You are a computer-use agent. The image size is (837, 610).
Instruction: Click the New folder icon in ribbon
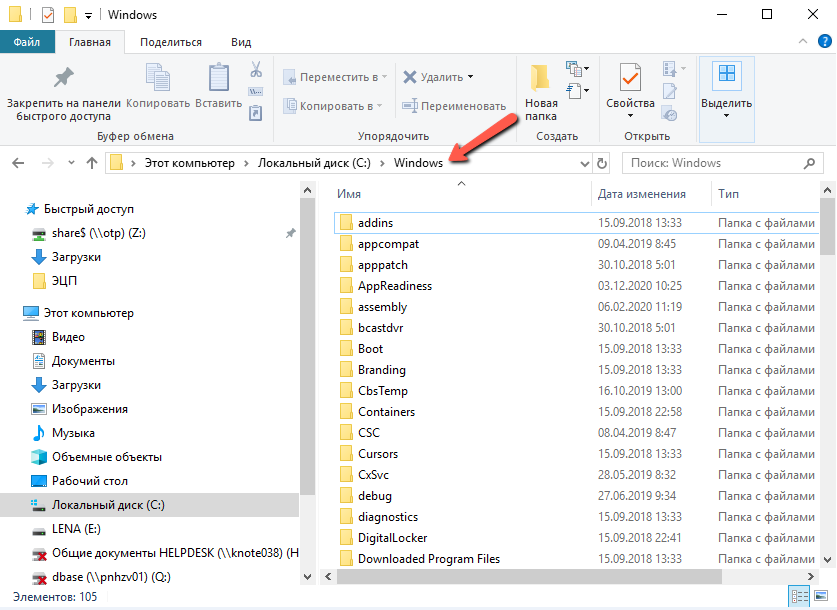541,78
